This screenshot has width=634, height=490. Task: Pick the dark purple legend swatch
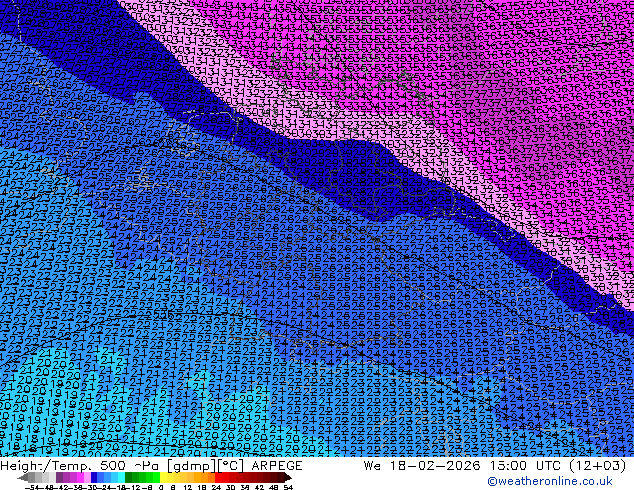coord(59,477)
